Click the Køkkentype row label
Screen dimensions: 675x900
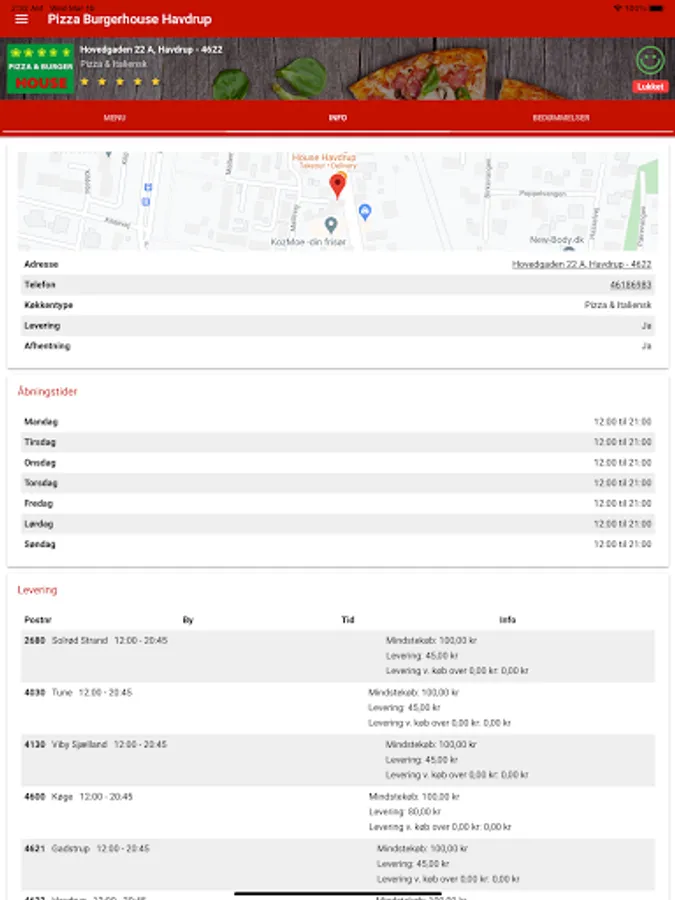point(48,305)
